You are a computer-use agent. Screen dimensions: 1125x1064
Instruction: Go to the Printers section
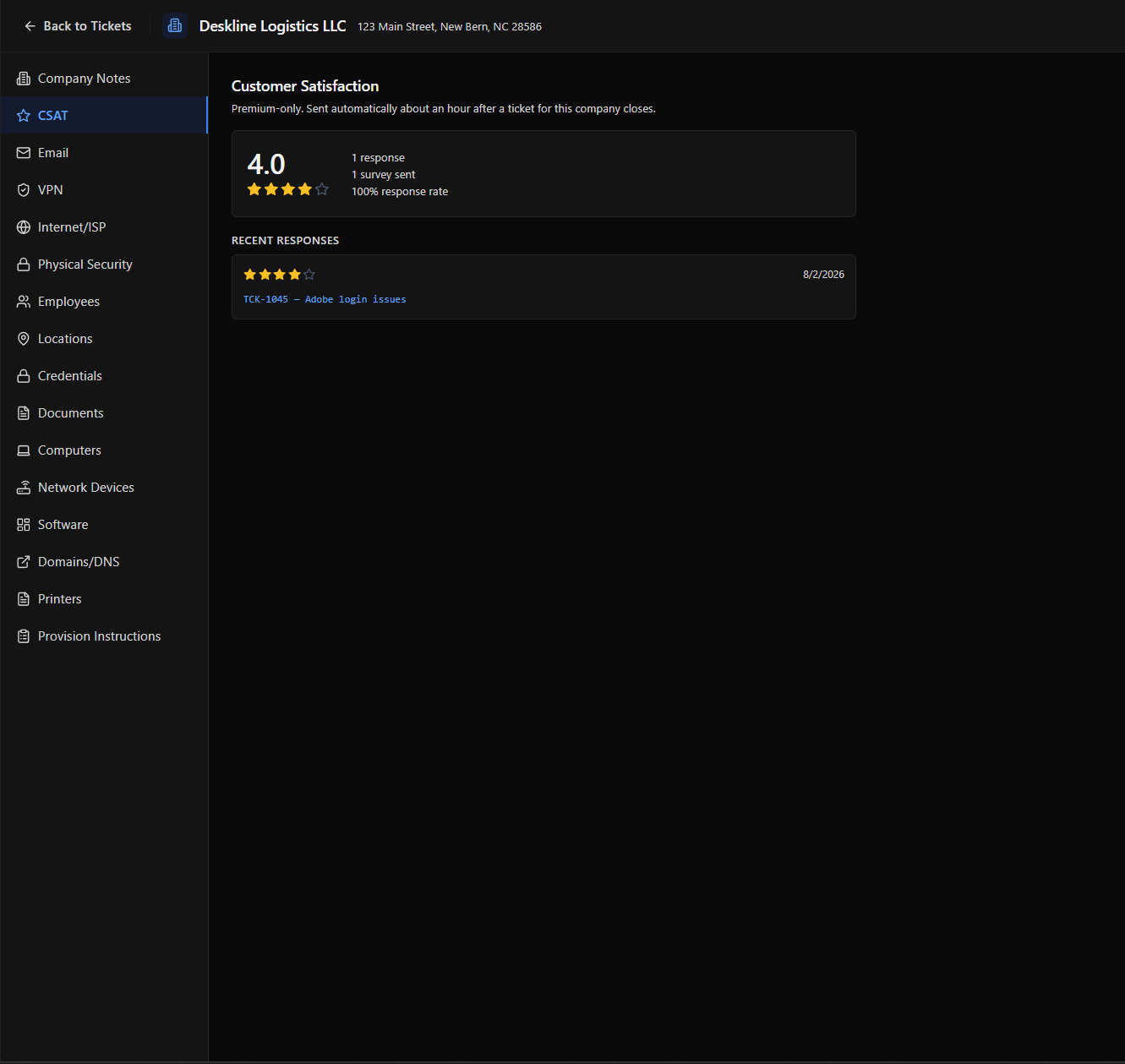[104, 599]
